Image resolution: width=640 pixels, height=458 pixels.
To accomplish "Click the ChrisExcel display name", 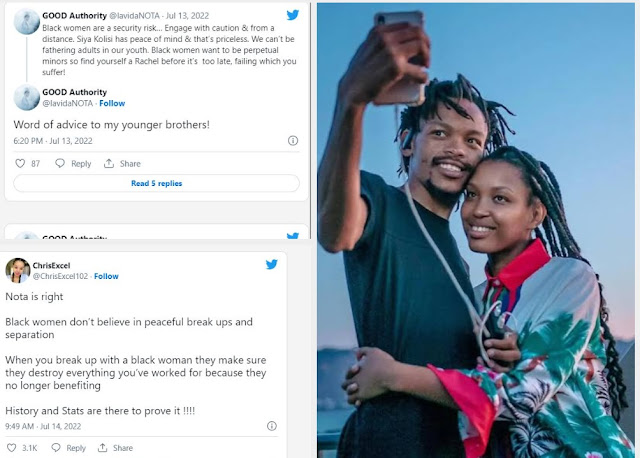I will point(51,265).
